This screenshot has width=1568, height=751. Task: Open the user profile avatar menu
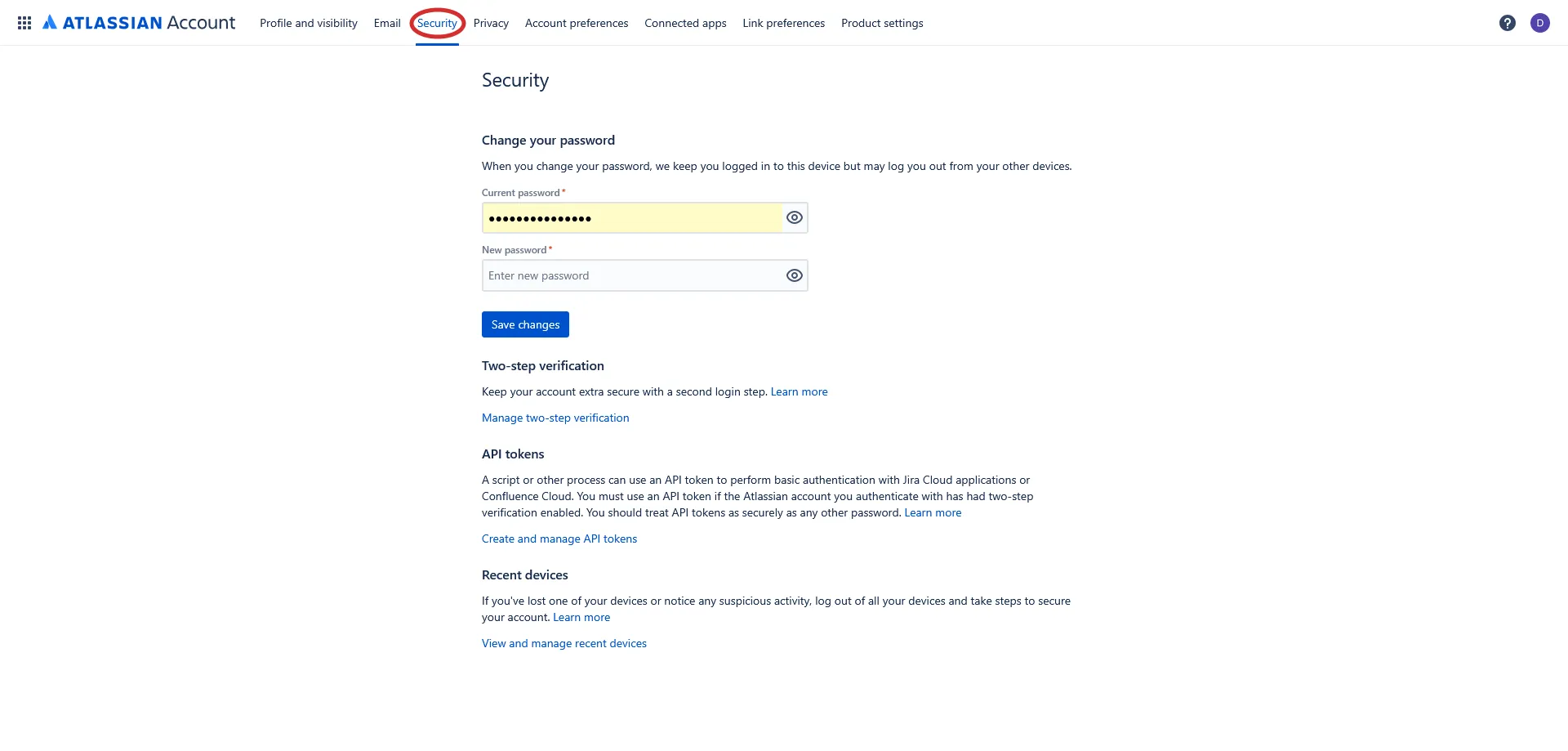click(x=1539, y=23)
